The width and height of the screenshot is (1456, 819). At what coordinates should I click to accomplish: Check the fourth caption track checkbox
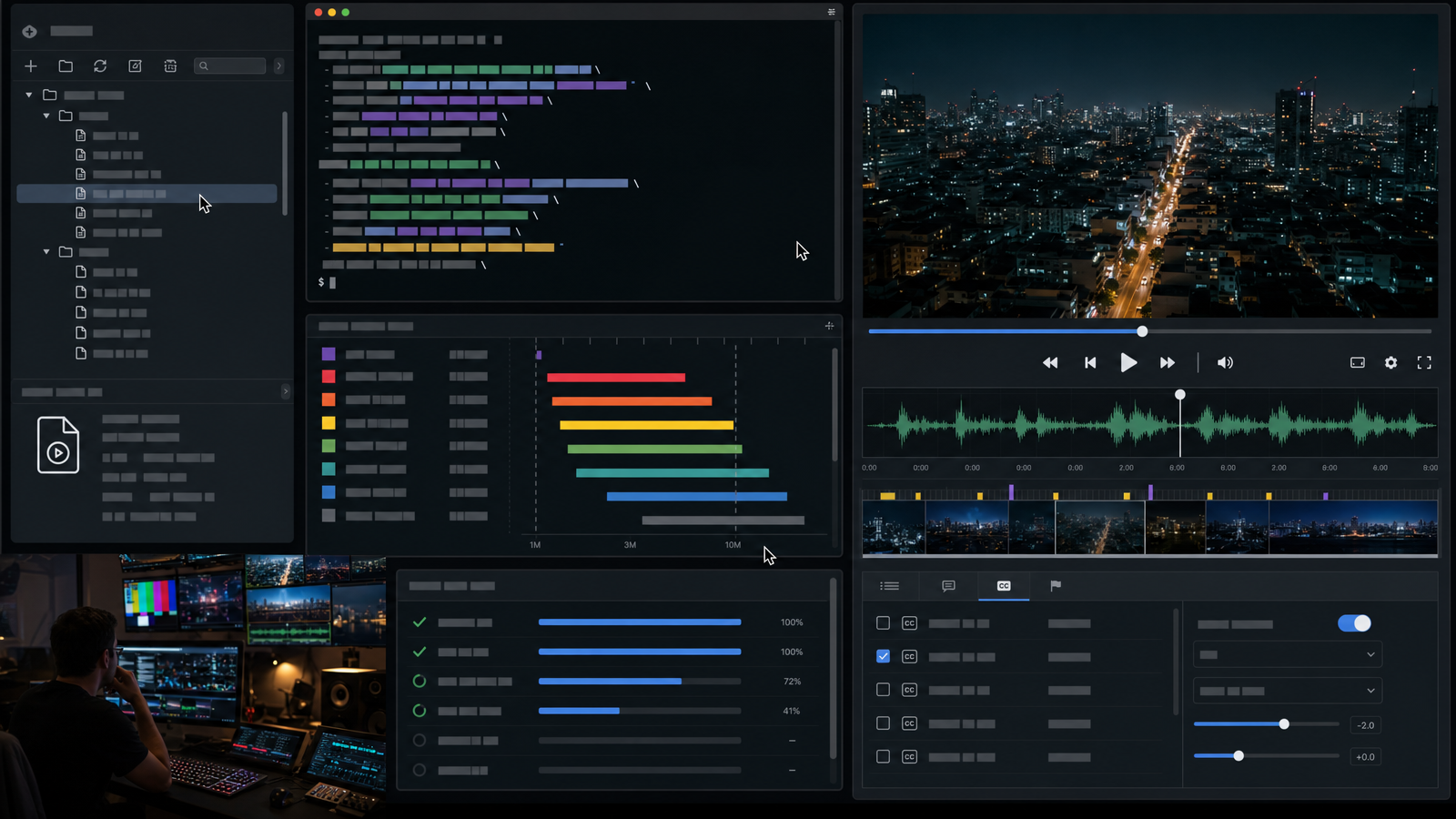click(x=883, y=723)
